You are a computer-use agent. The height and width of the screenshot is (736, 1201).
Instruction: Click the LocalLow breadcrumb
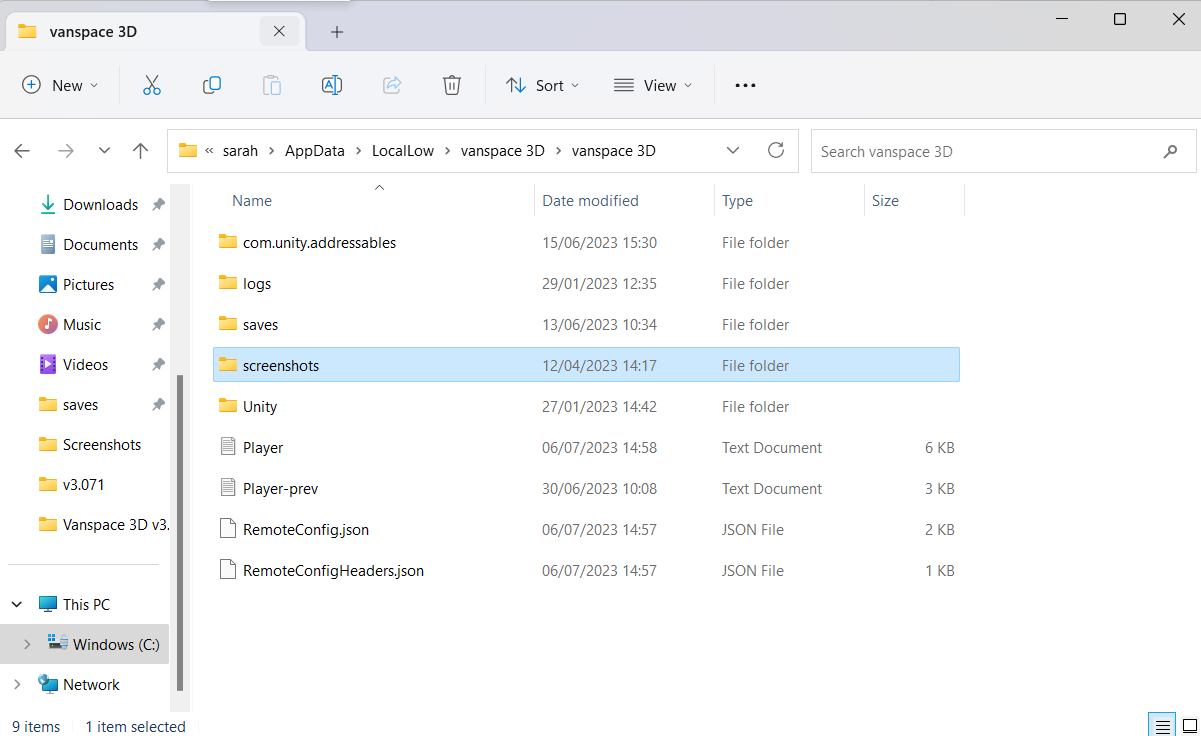[403, 151]
